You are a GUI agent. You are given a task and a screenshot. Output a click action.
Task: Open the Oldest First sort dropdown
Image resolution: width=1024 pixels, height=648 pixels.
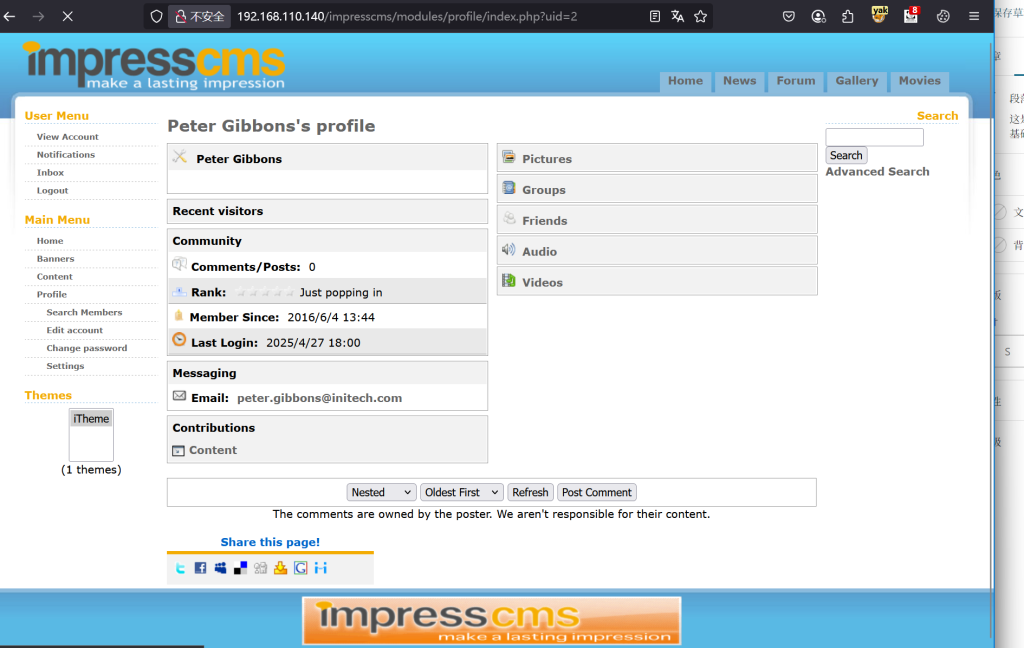point(461,492)
